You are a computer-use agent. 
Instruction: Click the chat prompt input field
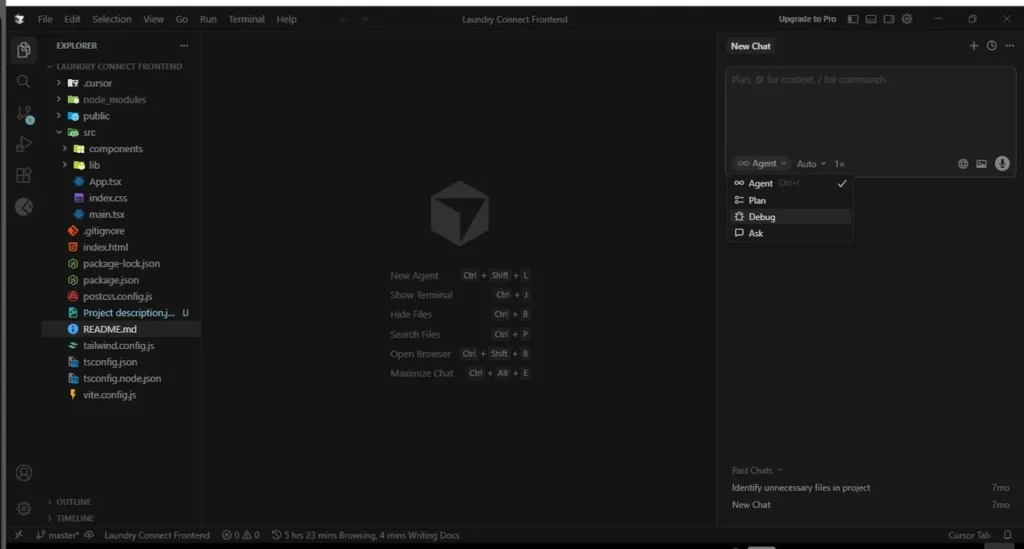click(871, 111)
